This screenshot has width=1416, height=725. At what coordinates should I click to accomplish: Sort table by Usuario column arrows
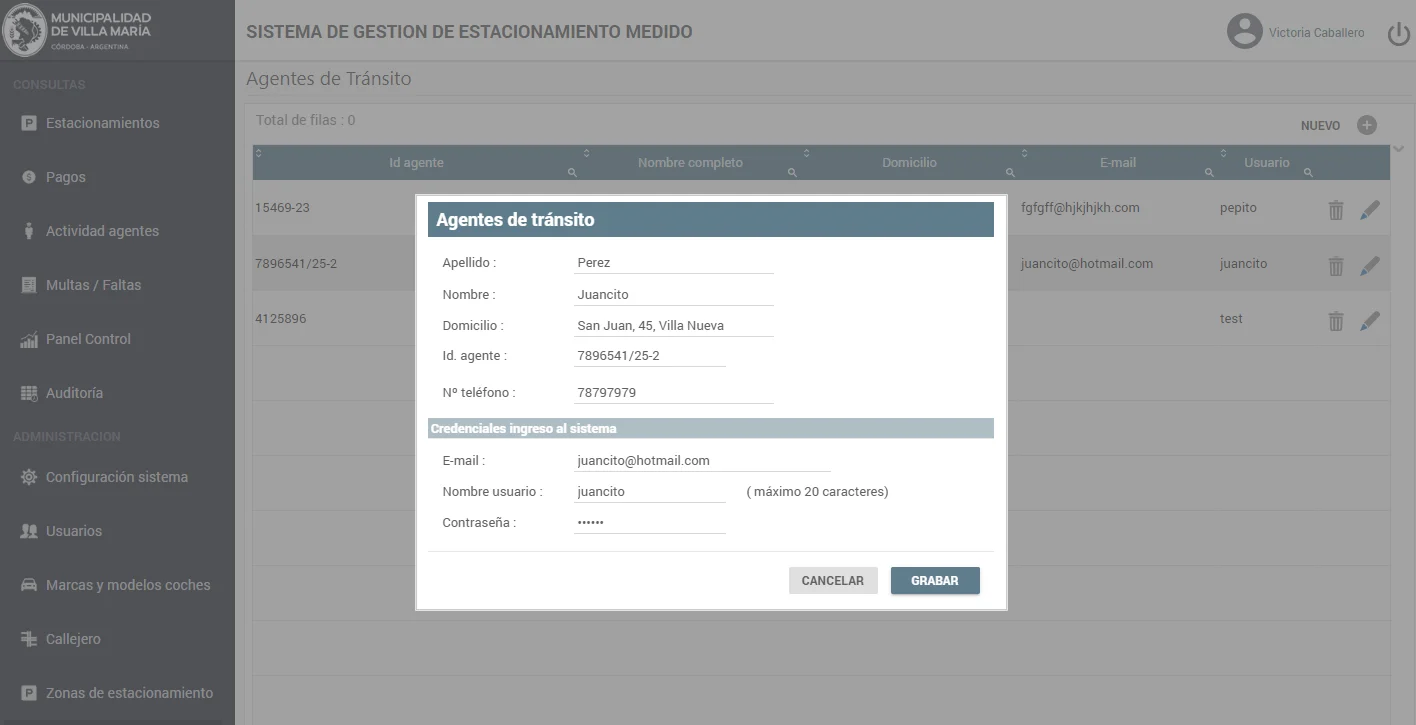pos(1223,153)
